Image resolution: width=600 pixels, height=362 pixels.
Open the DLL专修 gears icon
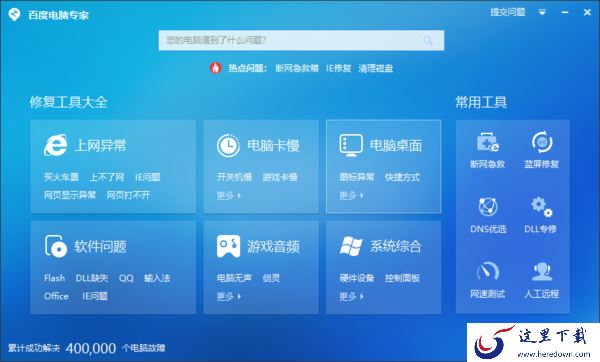click(542, 207)
